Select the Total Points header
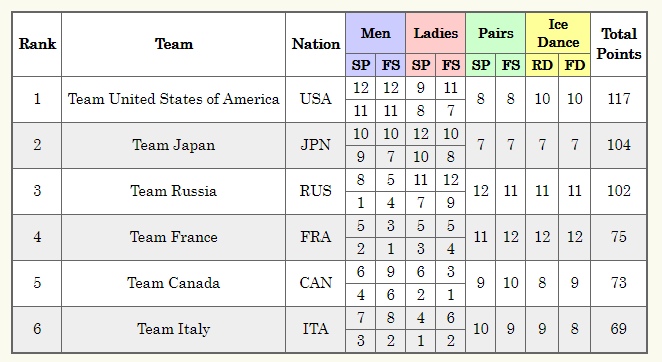The image size is (662, 362). pos(619,44)
